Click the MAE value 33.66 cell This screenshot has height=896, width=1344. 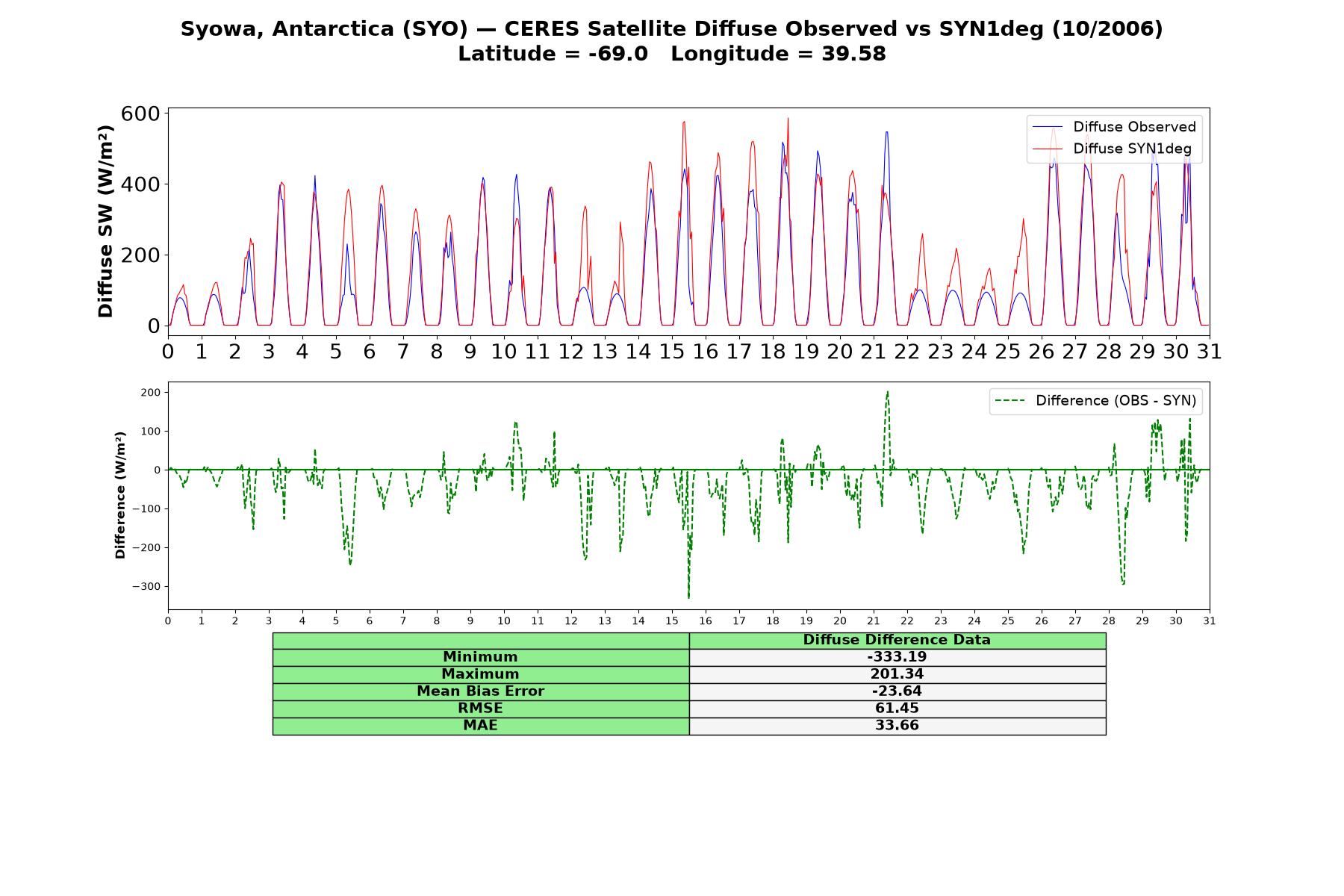(897, 726)
